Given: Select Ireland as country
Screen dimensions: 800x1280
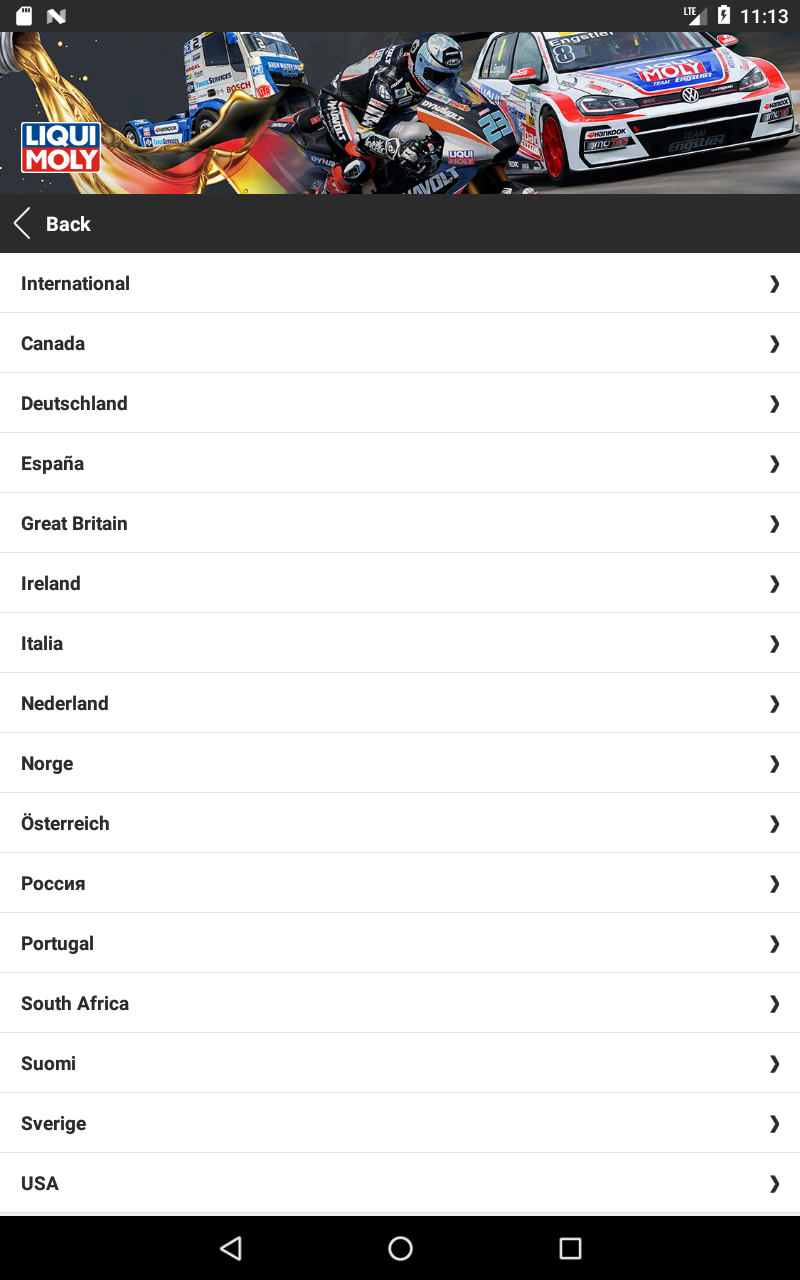Looking at the screenshot, I should 51,583.
